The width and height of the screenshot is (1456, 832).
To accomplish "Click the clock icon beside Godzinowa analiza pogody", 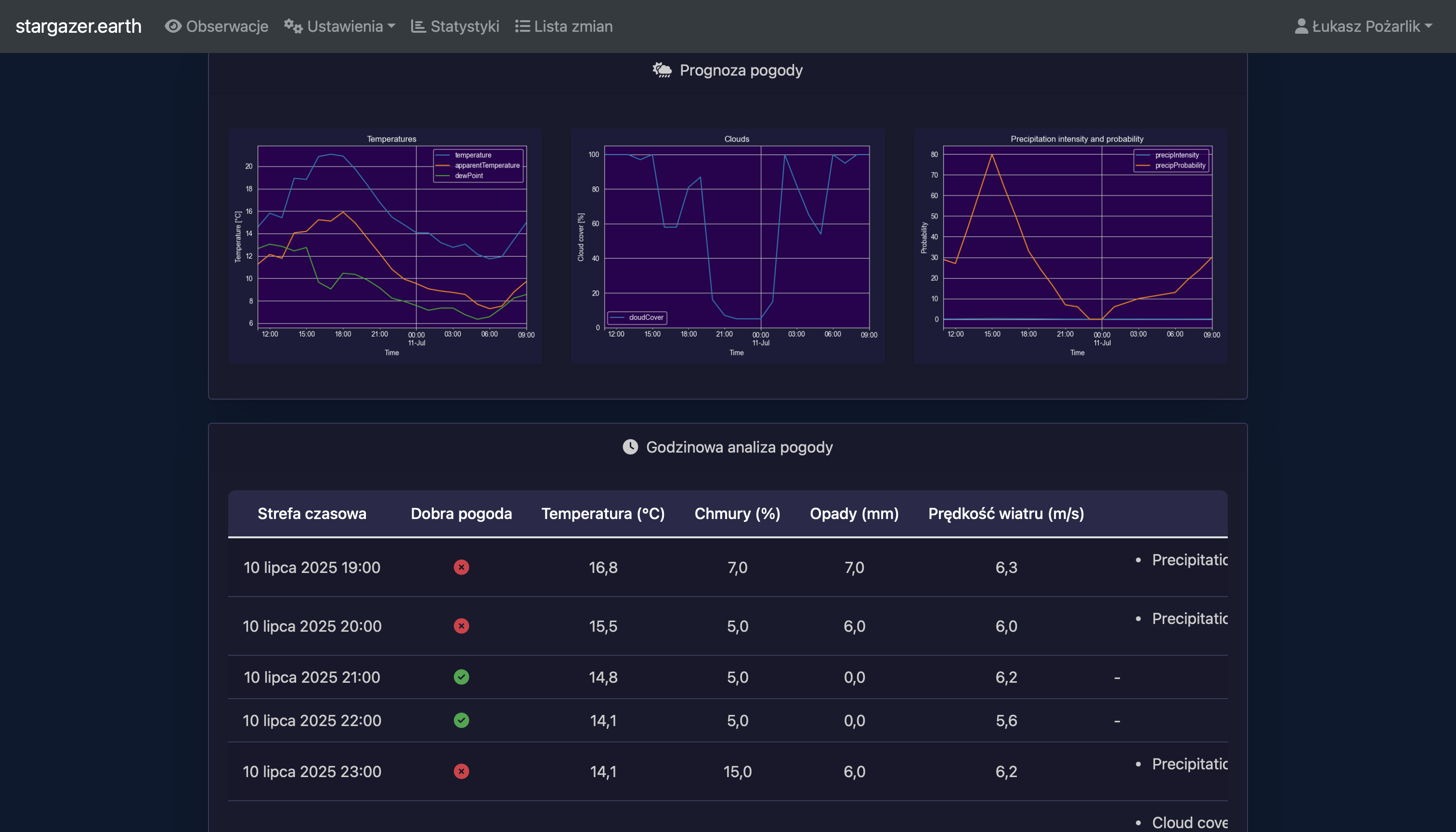I will click(x=630, y=447).
